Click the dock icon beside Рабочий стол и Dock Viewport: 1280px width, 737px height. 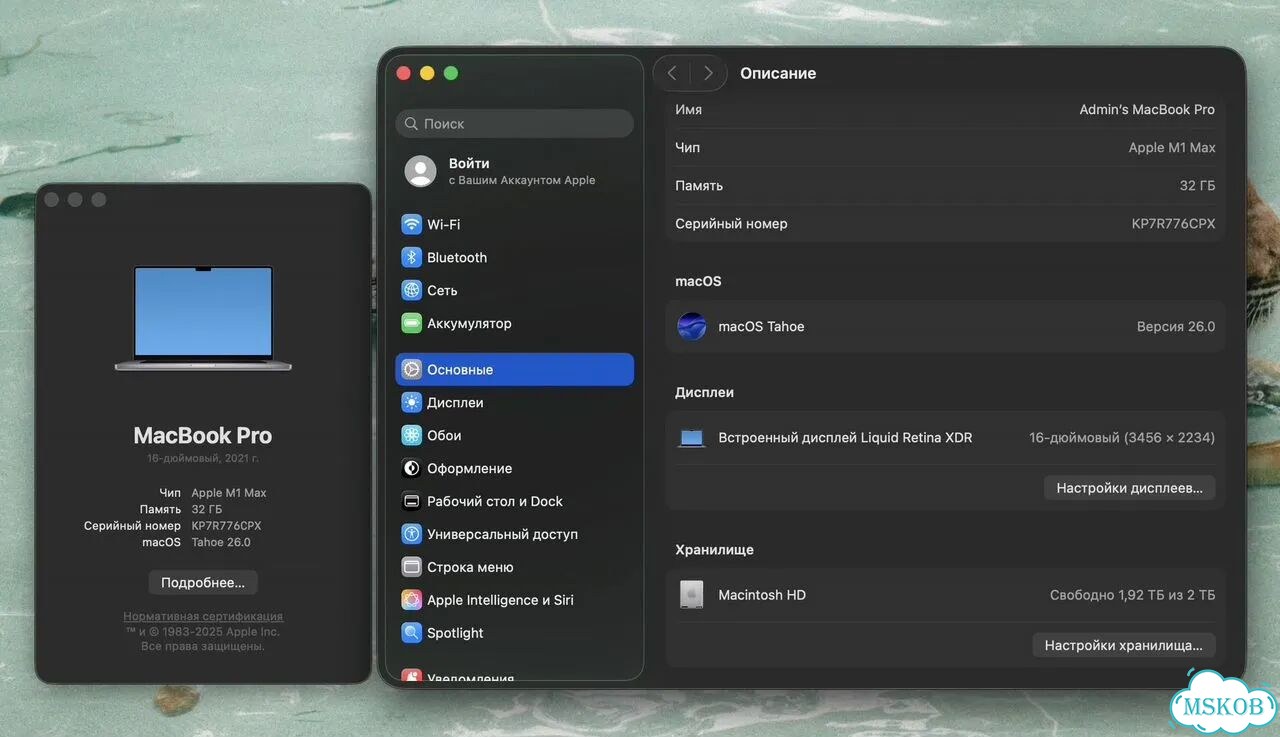pyautogui.click(x=411, y=501)
